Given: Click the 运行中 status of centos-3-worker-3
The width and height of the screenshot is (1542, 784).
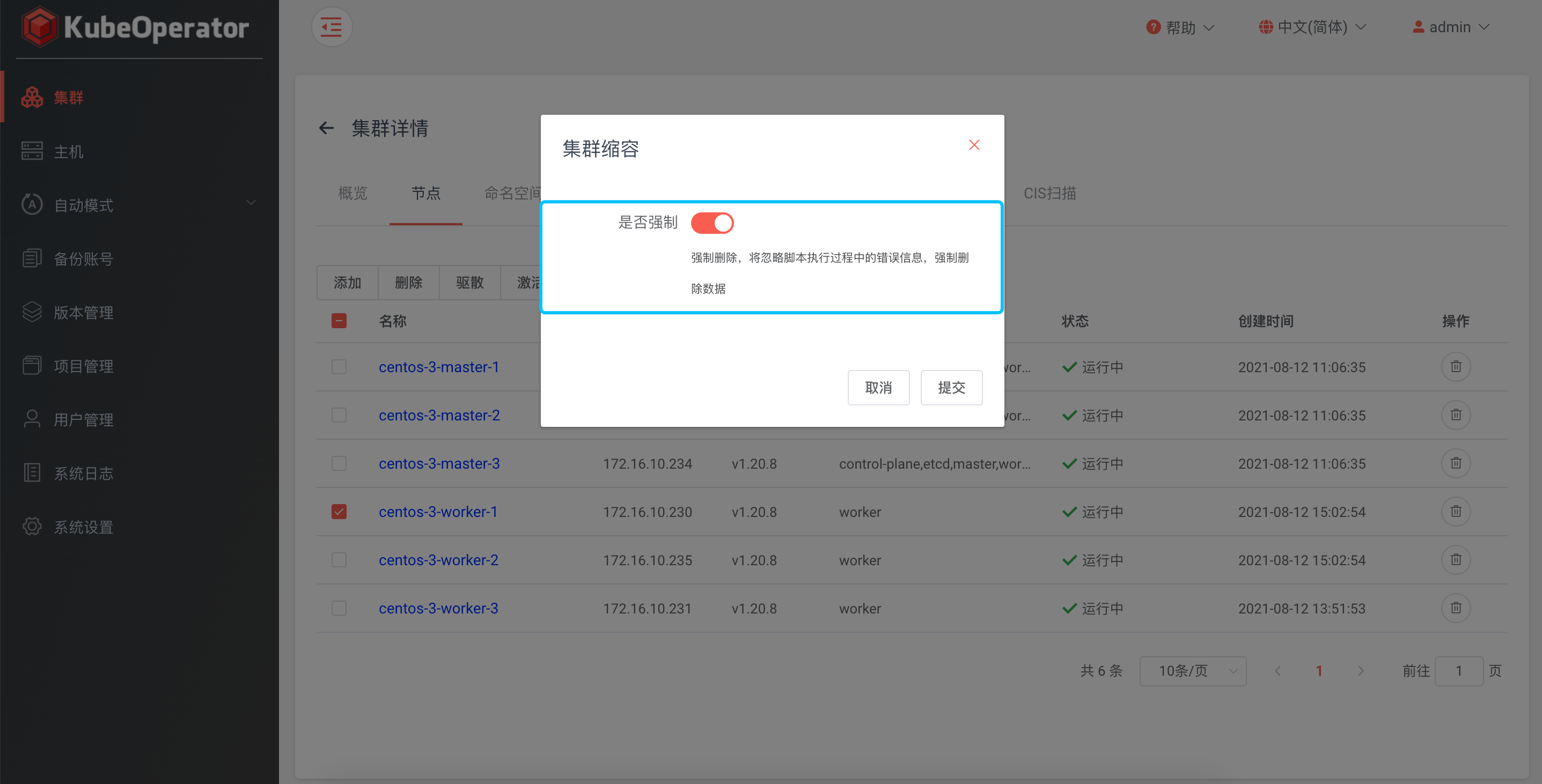Looking at the screenshot, I should pyautogui.click(x=1092, y=609).
